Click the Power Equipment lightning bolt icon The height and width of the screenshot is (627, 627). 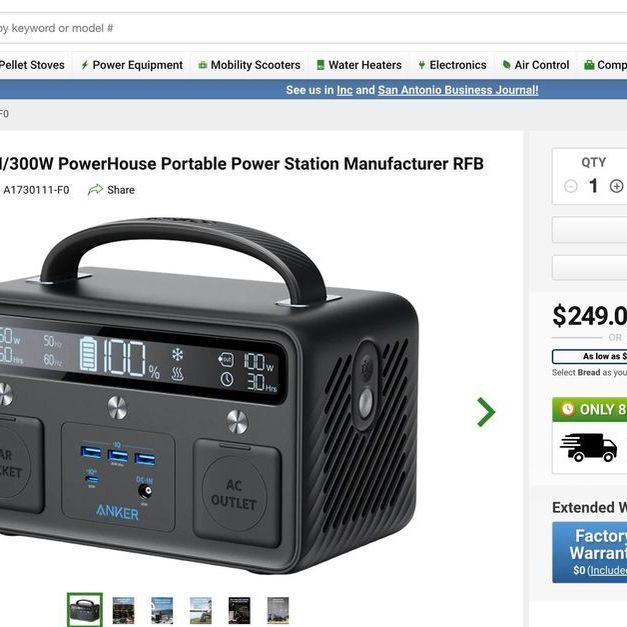pyautogui.click(x=84, y=65)
